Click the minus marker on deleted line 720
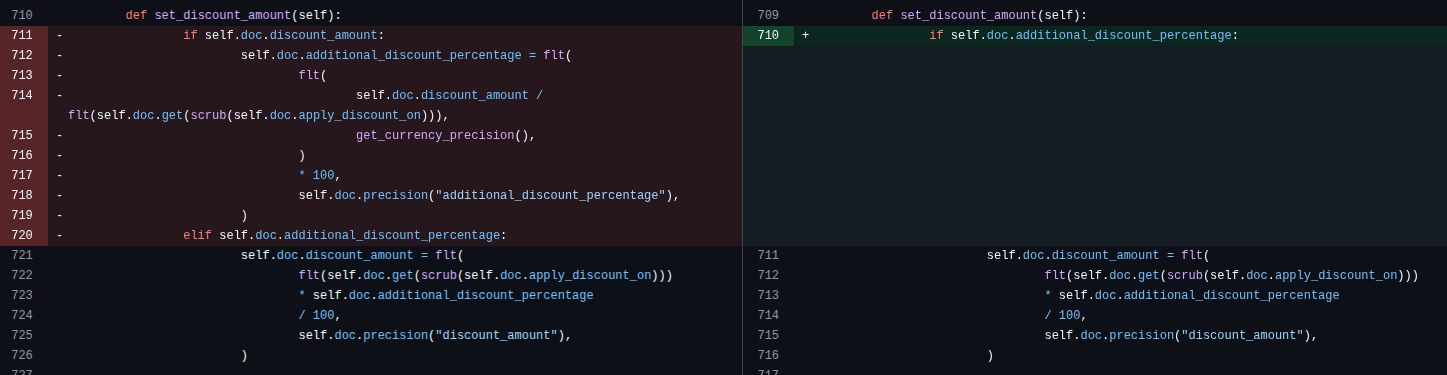The width and height of the screenshot is (1447, 375). coord(59,236)
